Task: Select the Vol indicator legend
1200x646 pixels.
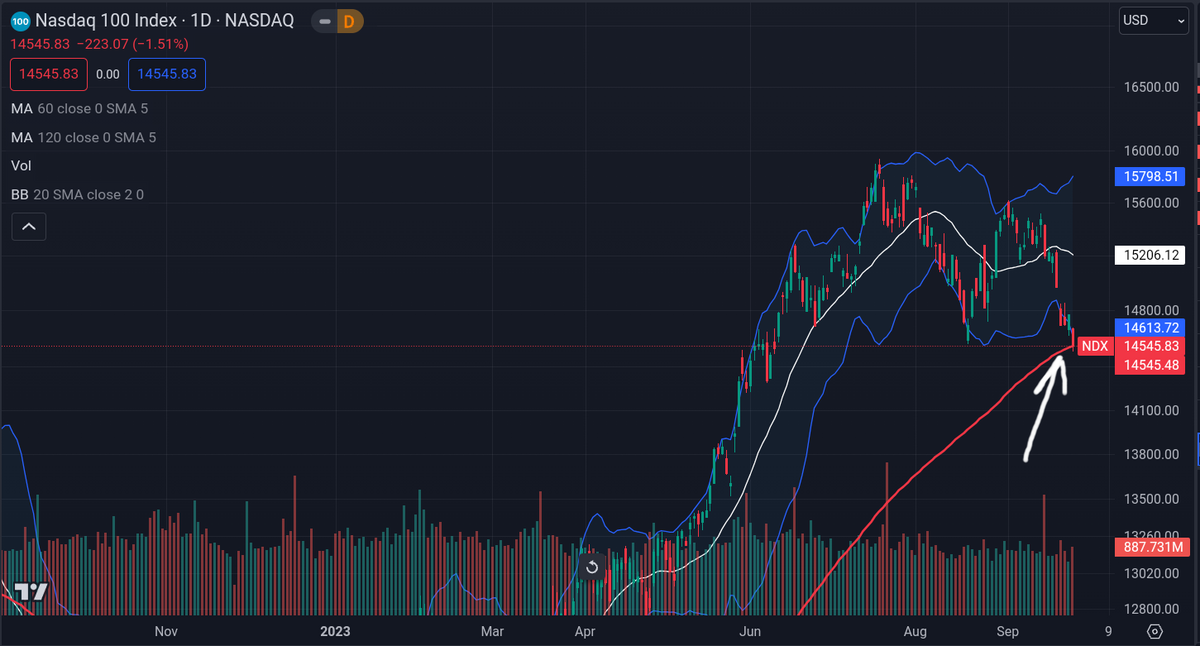Action: [20, 165]
